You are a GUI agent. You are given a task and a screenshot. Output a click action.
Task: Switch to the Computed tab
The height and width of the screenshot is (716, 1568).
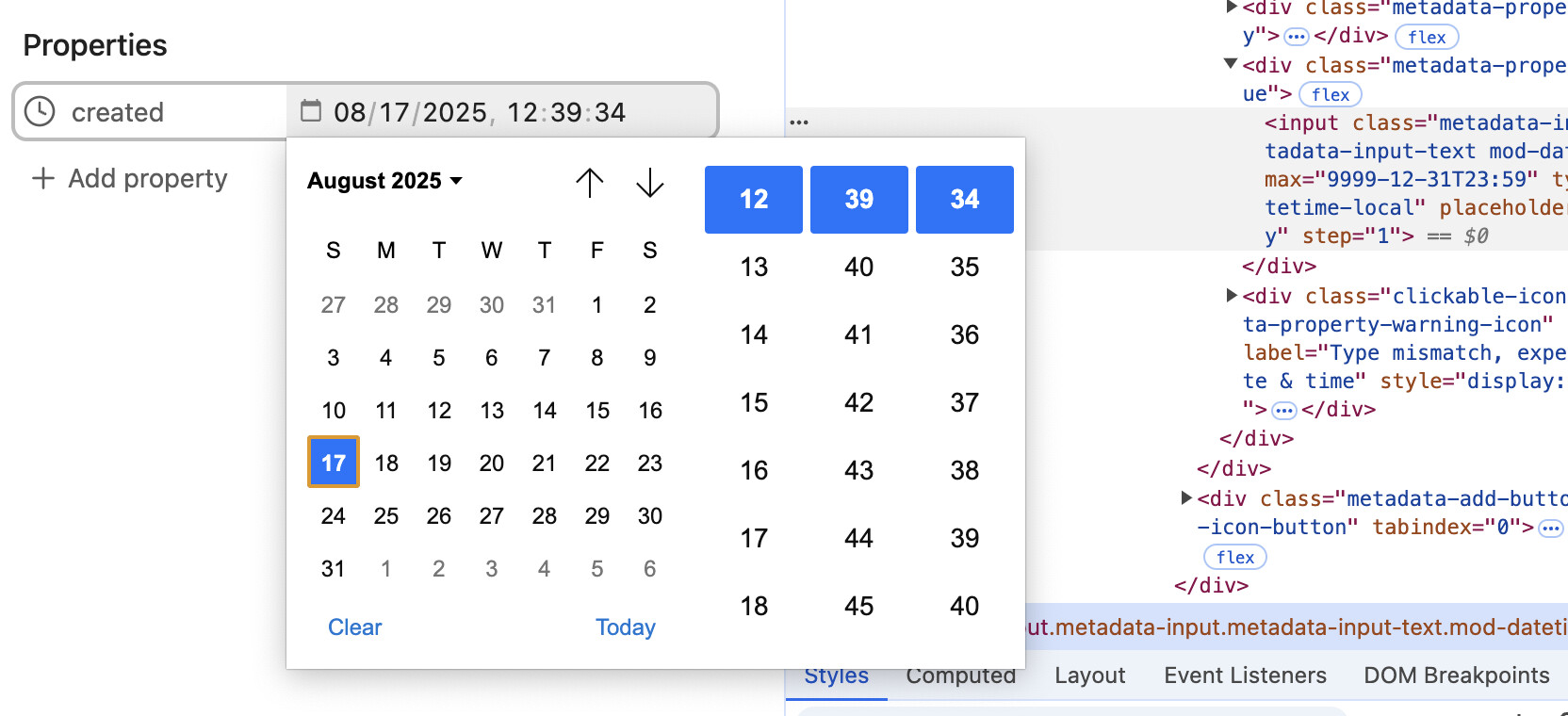960,675
